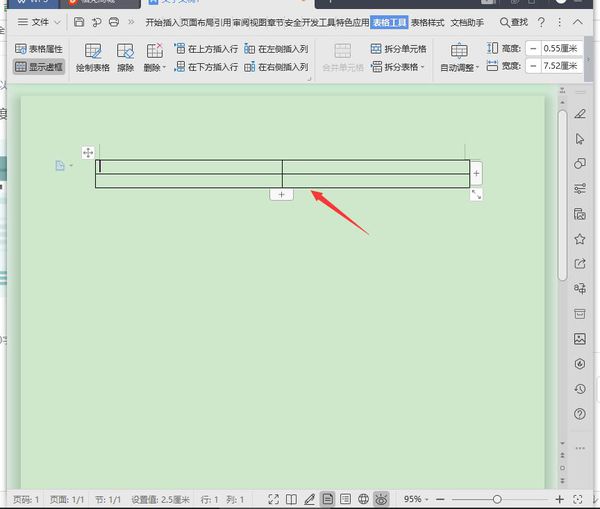This screenshot has width=600, height=509.
Task: Open the AutoFit (自动调整) dropdown
Action: click(459, 57)
